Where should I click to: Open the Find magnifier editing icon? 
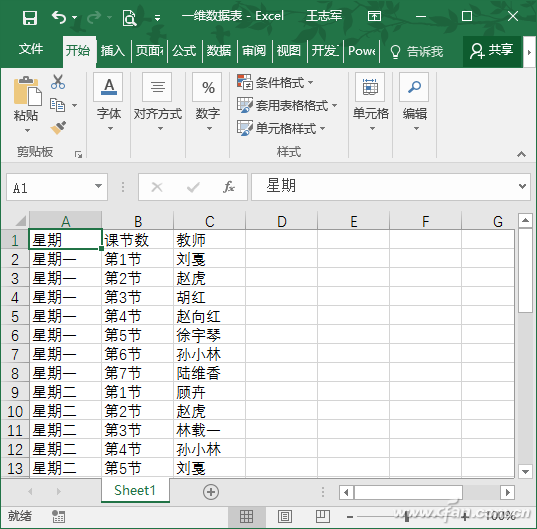(414, 87)
